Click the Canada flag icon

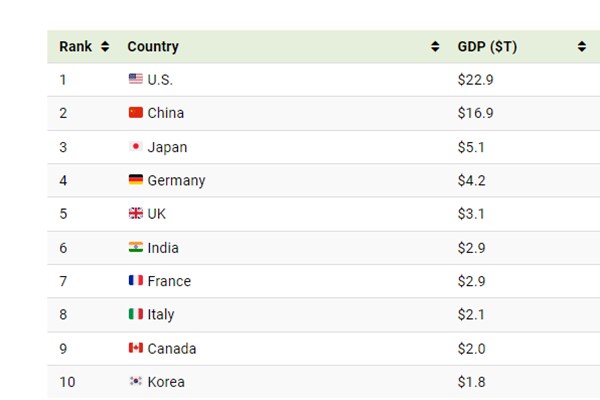(x=135, y=348)
